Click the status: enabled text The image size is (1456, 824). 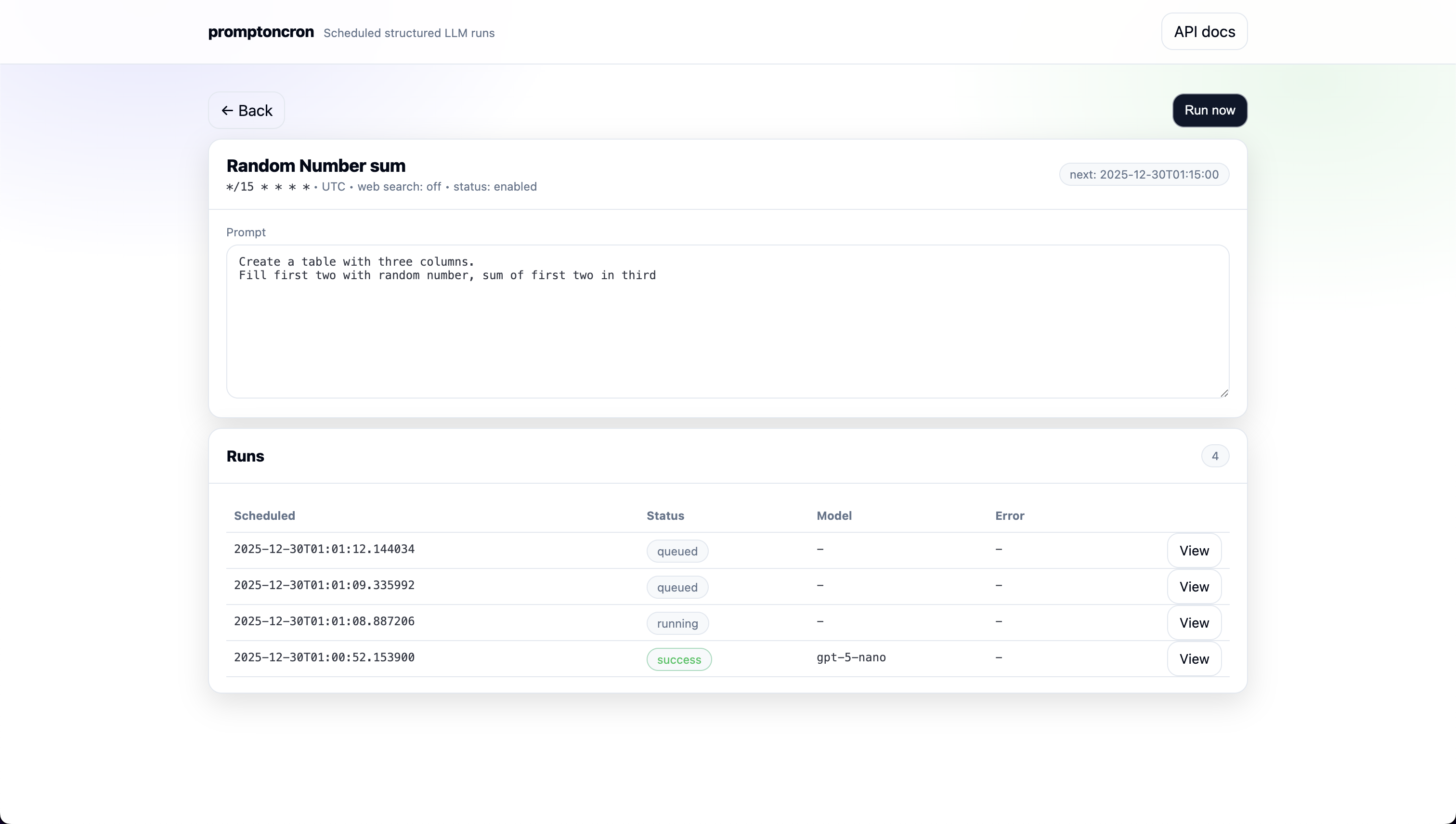pos(495,186)
